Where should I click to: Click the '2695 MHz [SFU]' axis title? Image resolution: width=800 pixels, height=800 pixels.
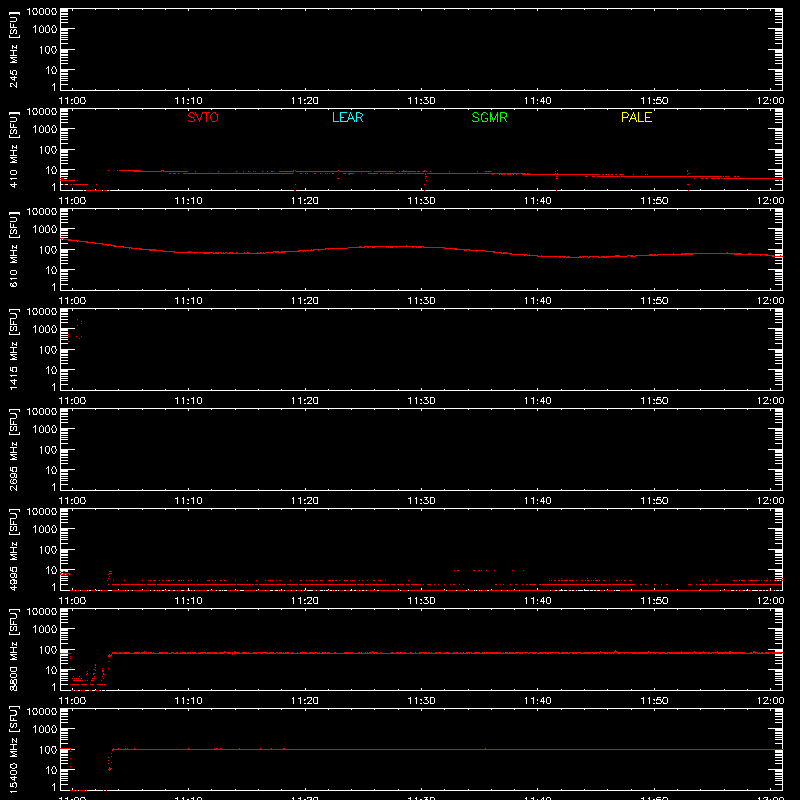click(x=14, y=449)
